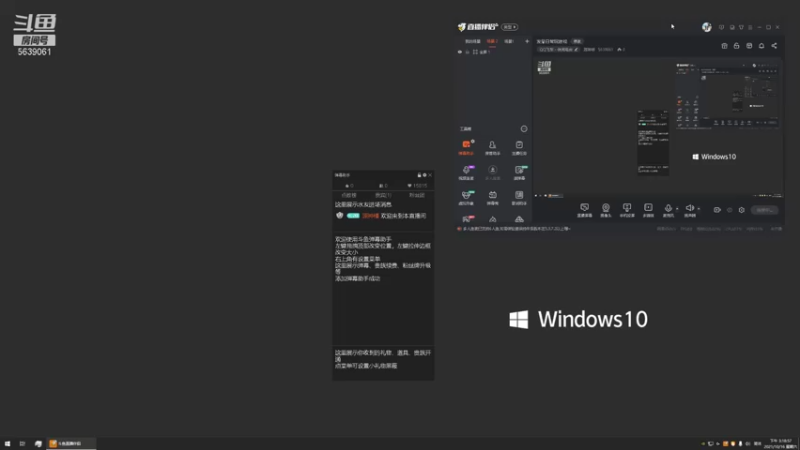Open the microphone tool with purple badge
This screenshot has height=450, width=800.
(466, 172)
